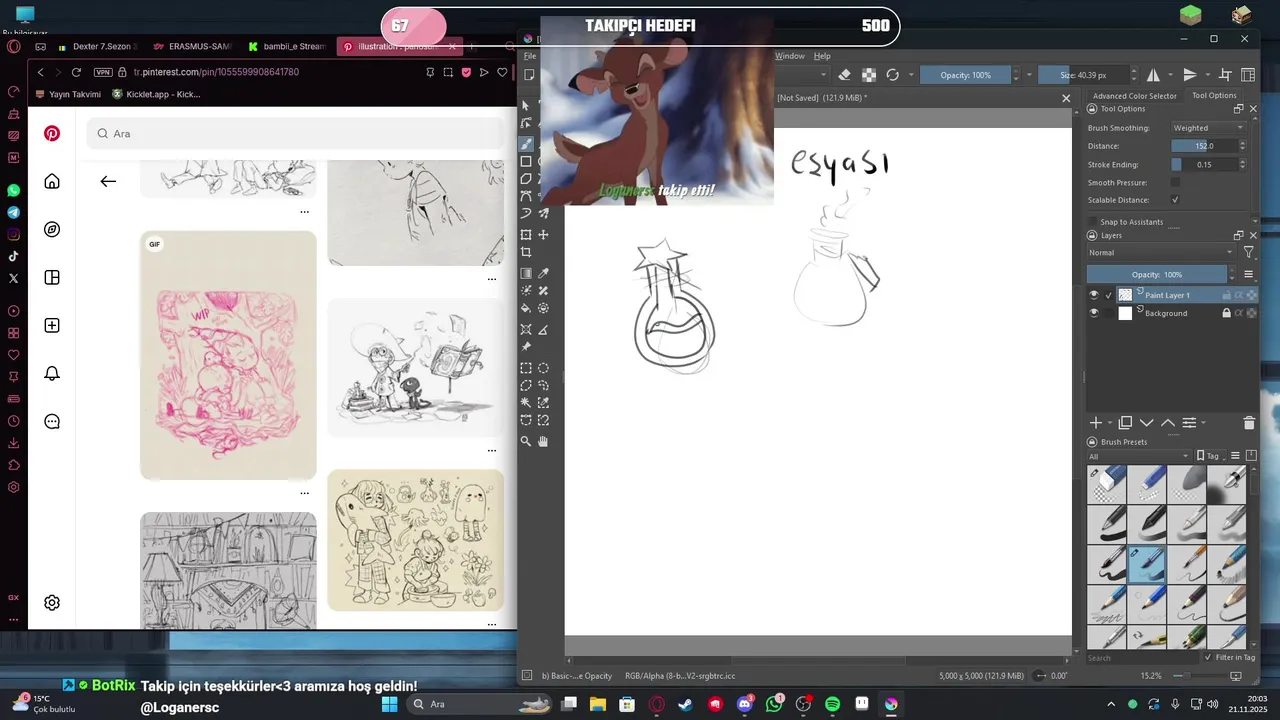Toggle visibility of Background layer
Image resolution: width=1280 pixels, height=720 pixels.
(x=1093, y=313)
